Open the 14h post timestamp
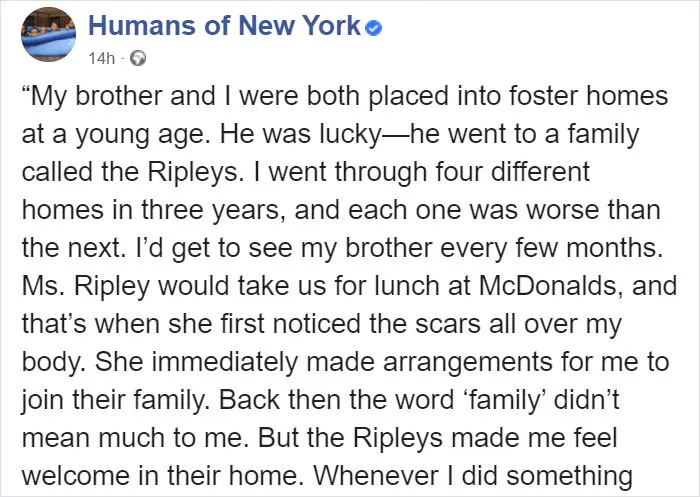This screenshot has width=700, height=497. click(101, 58)
